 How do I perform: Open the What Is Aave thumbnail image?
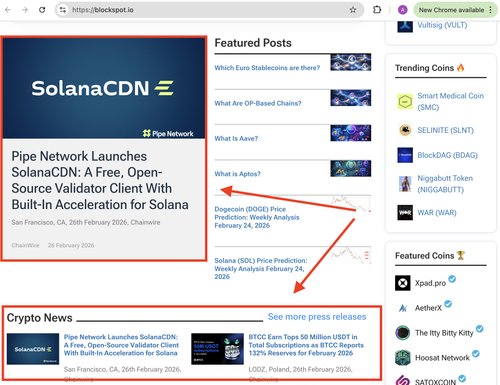click(351, 133)
